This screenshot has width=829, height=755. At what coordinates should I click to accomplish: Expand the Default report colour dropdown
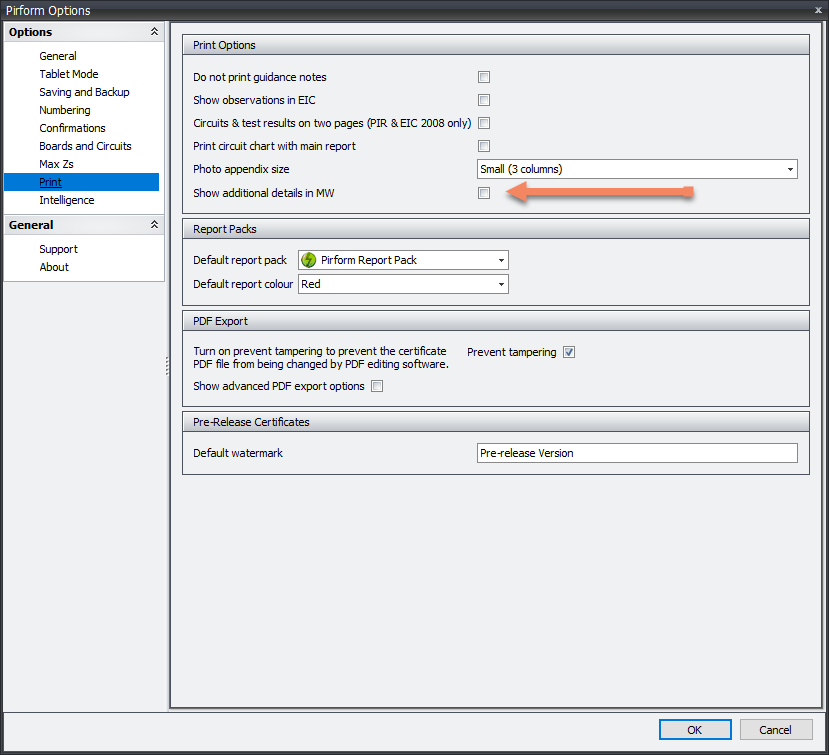click(x=403, y=284)
